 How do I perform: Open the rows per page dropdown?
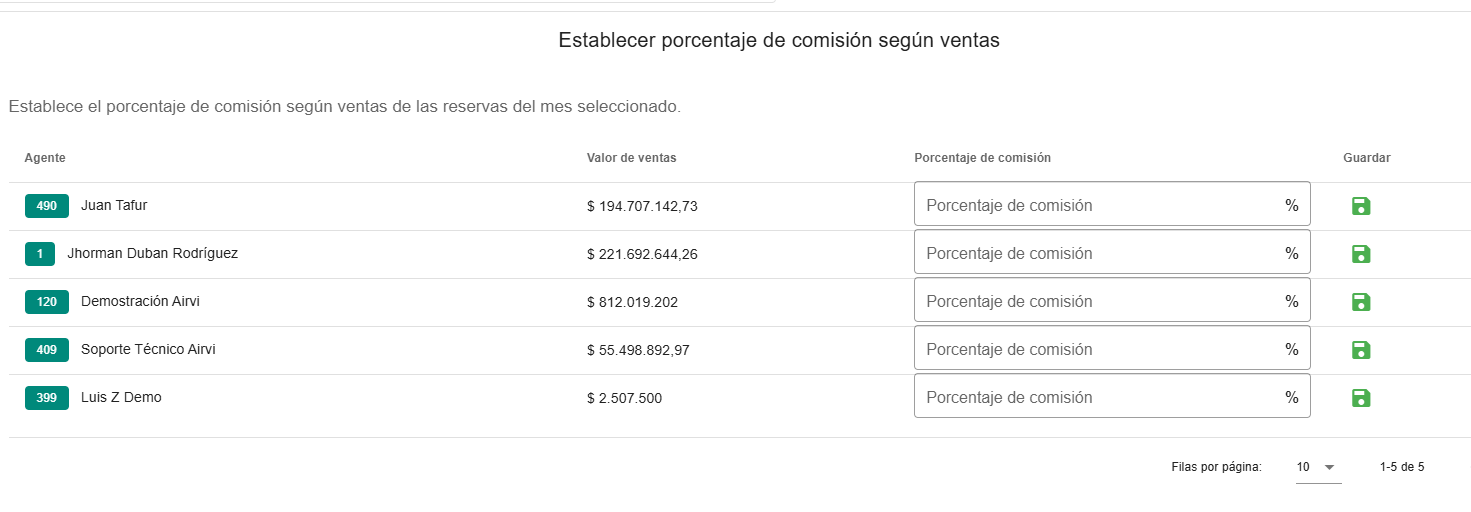point(1317,467)
